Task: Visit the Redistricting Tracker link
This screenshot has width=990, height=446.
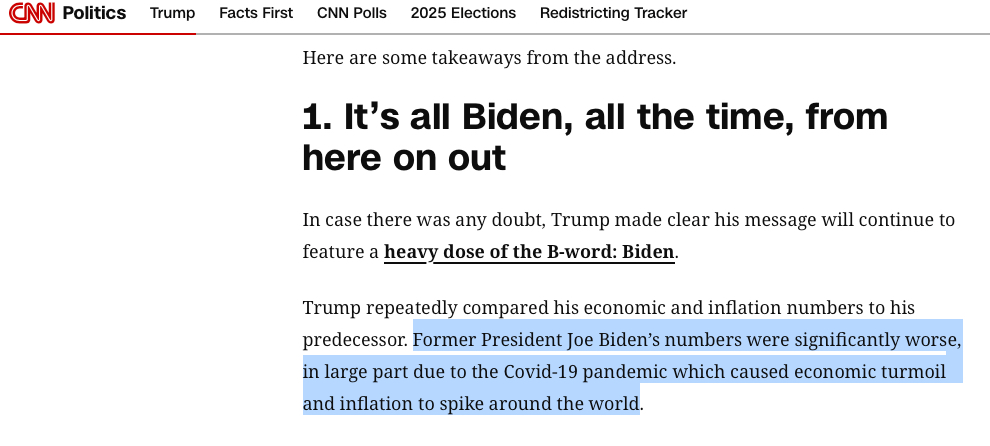Action: pyautogui.click(x=613, y=13)
